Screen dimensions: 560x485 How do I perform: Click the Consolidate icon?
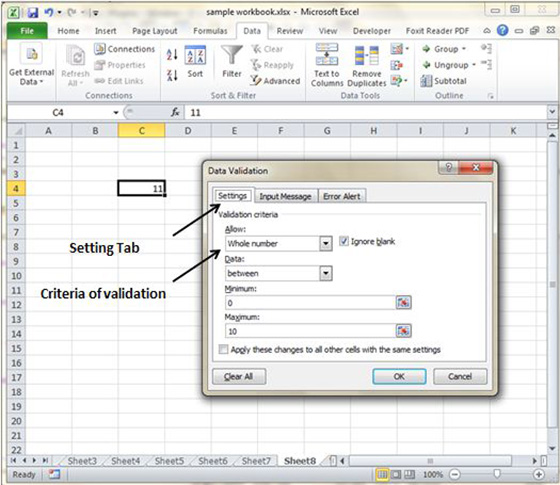[x=397, y=65]
